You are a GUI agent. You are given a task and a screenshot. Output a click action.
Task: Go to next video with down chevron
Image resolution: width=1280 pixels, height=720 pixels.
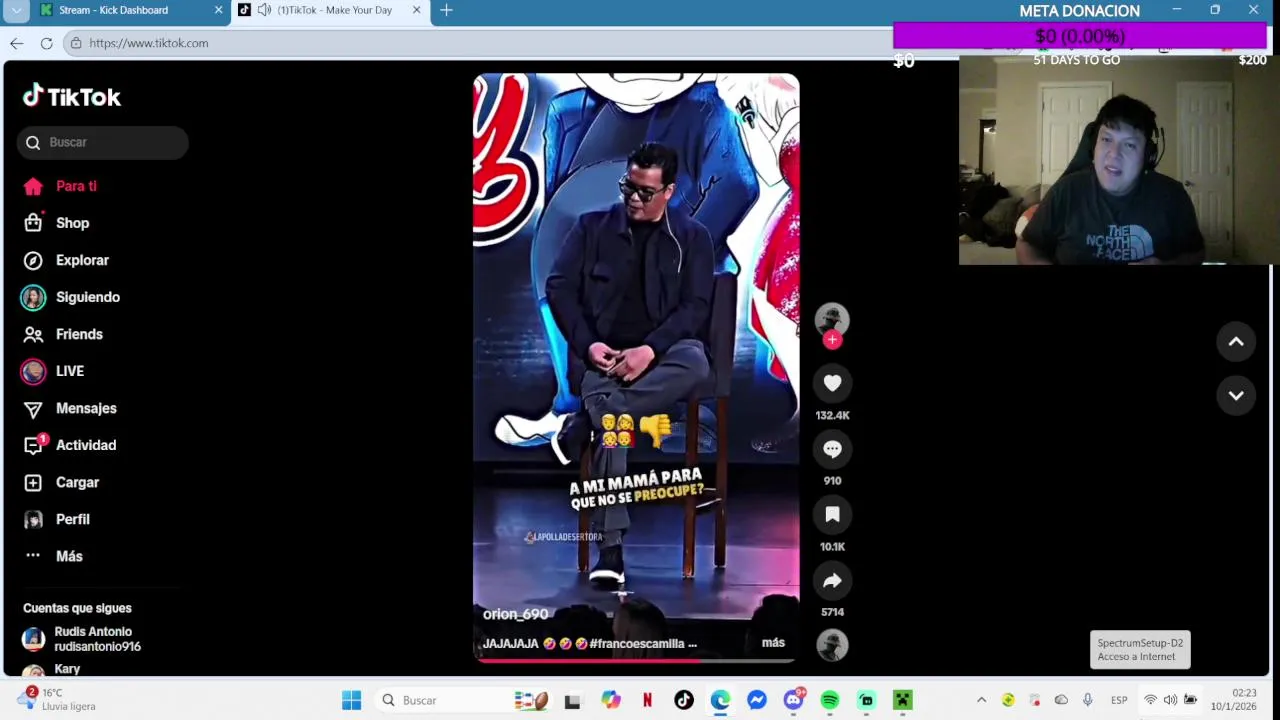coord(1236,396)
